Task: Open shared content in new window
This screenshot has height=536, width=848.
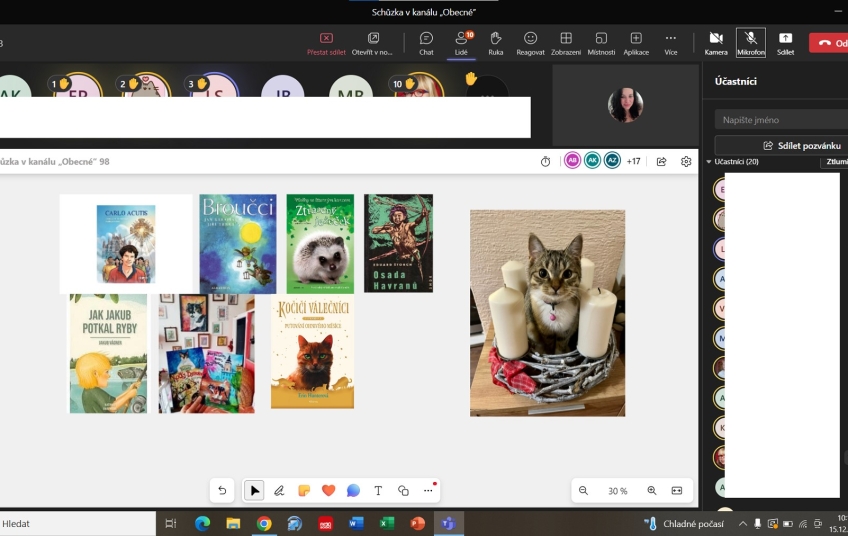Action: [x=372, y=43]
